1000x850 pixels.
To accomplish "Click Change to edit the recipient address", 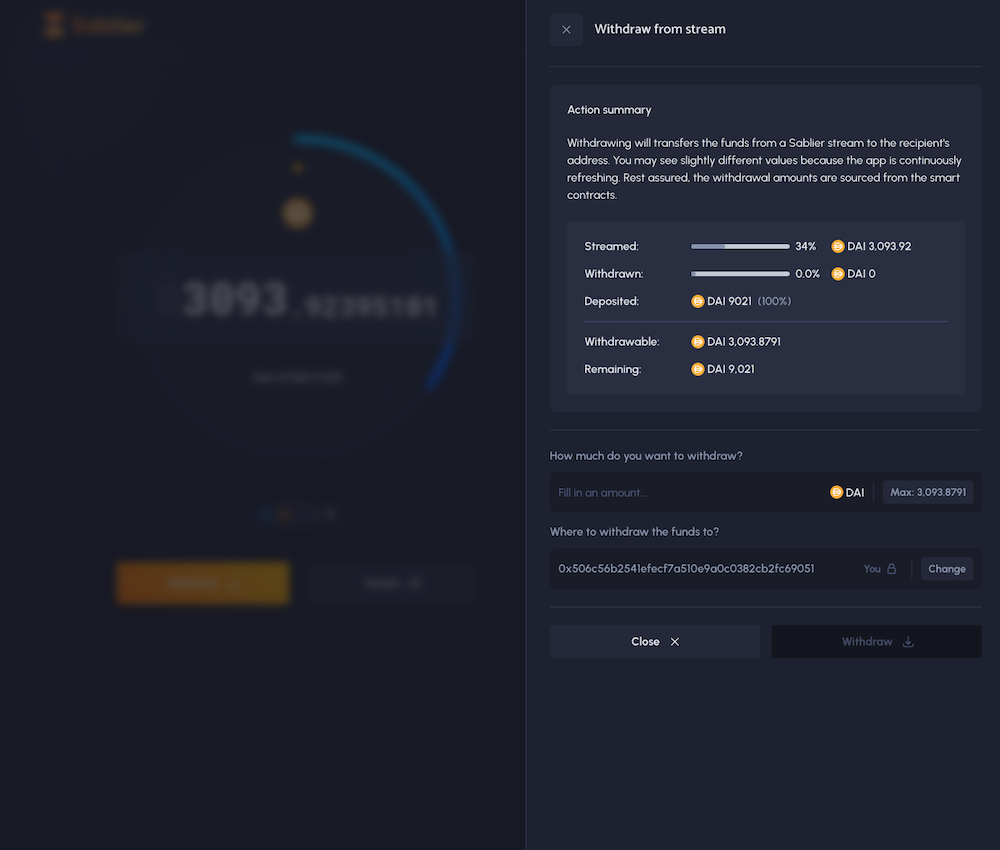I will point(946,568).
